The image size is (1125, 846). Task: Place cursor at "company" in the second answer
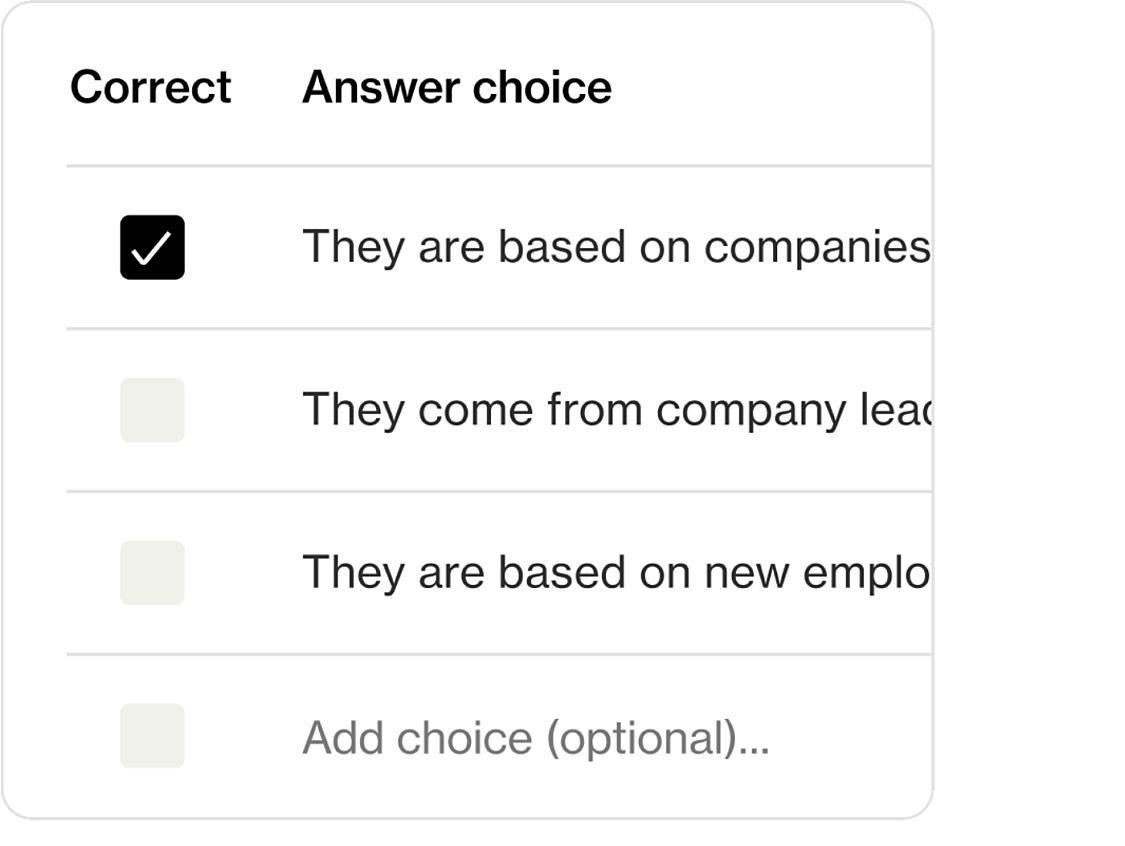pyautogui.click(x=750, y=410)
